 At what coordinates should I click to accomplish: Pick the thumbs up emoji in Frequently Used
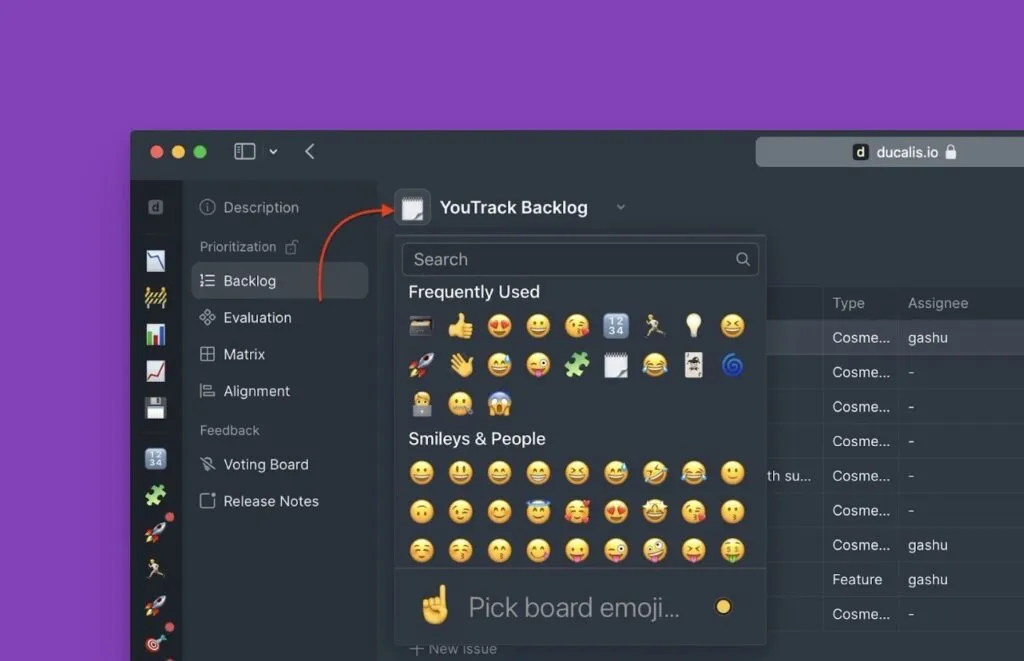[460, 326]
